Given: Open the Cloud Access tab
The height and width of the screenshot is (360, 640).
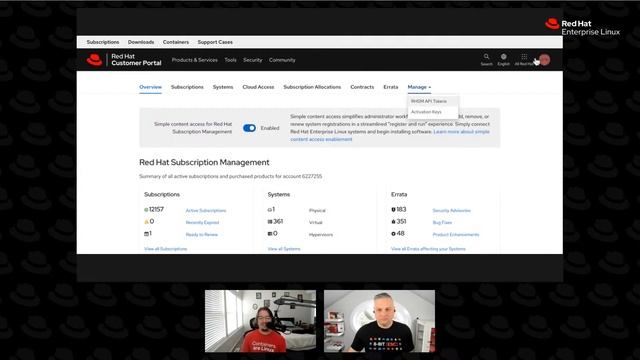Looking at the screenshot, I should (258, 87).
